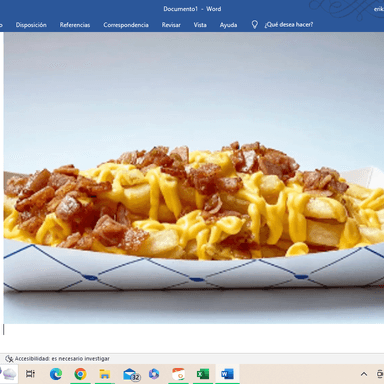Open File Explorer from the taskbar
The width and height of the screenshot is (384, 384).
tap(104, 374)
